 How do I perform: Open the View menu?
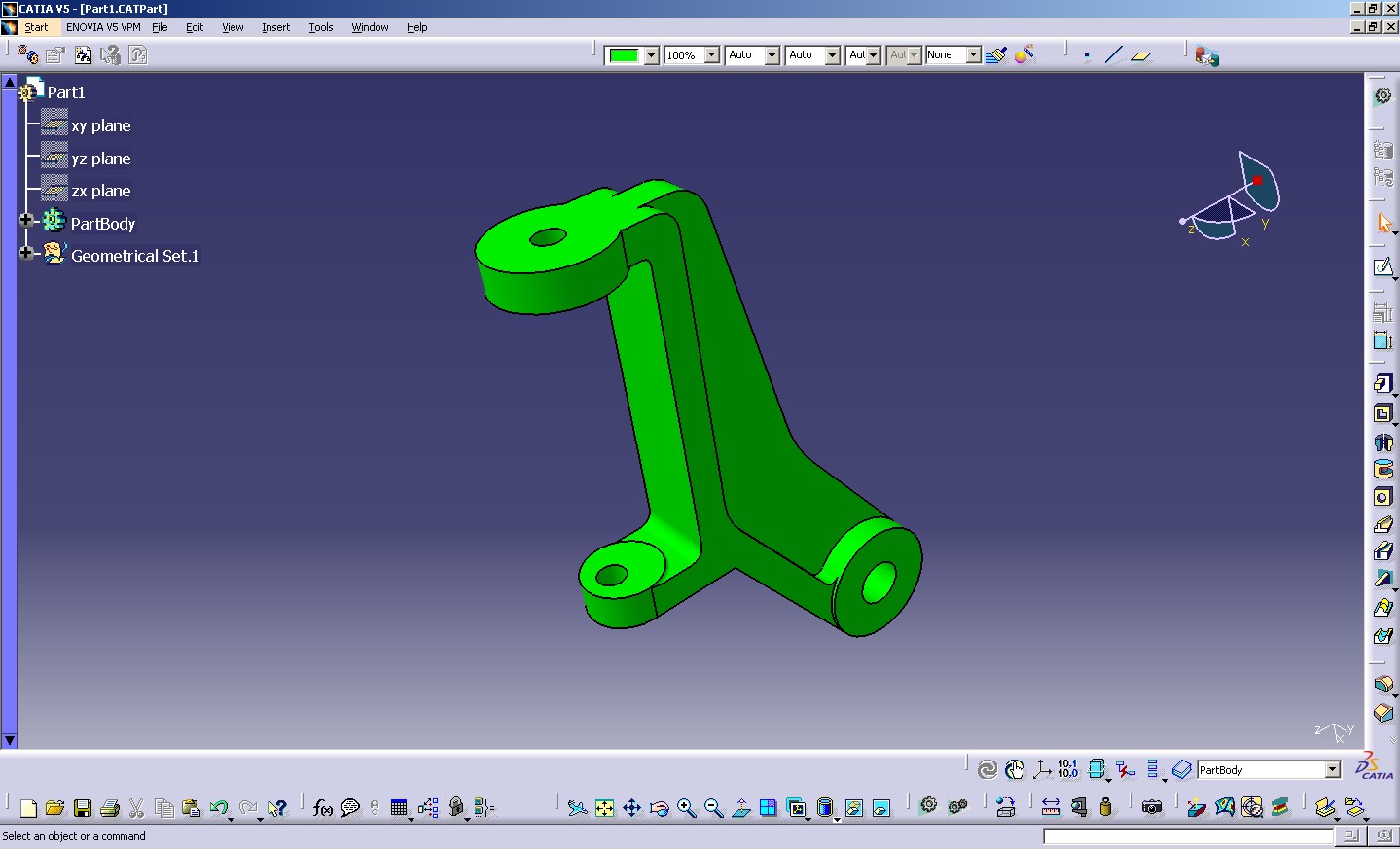click(233, 27)
